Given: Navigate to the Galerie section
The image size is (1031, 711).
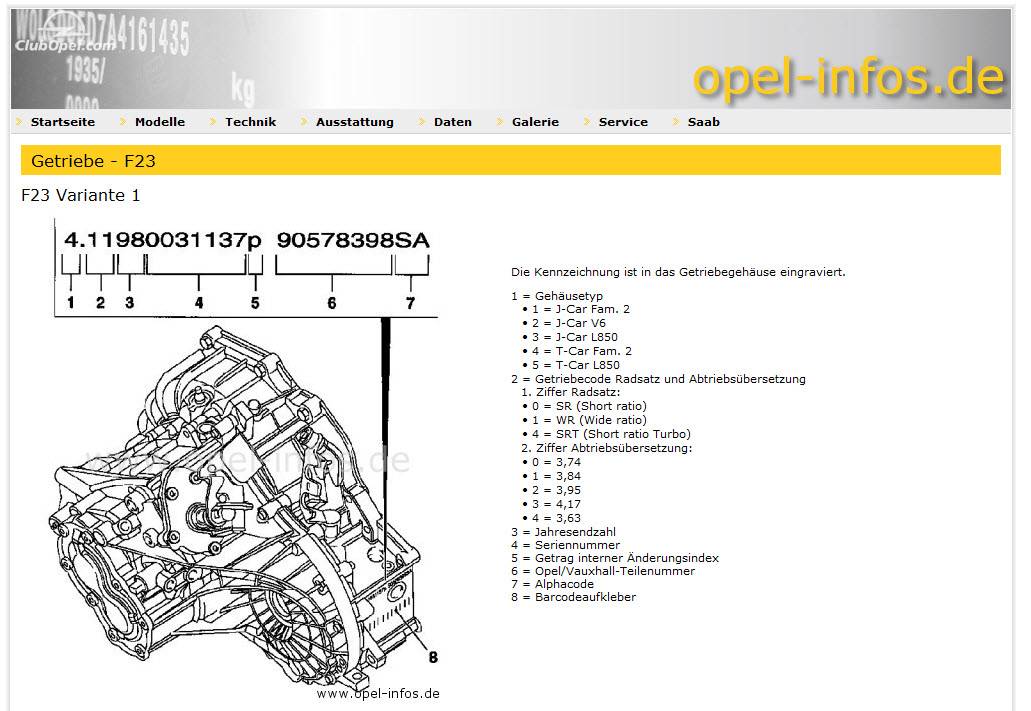Looking at the screenshot, I should (x=535, y=122).
